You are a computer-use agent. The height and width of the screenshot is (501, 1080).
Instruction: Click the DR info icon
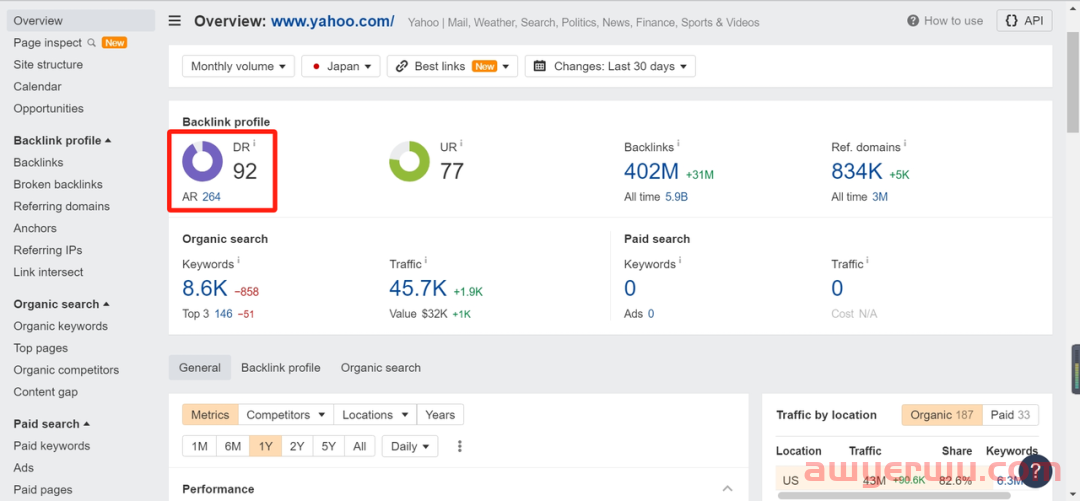click(x=254, y=144)
